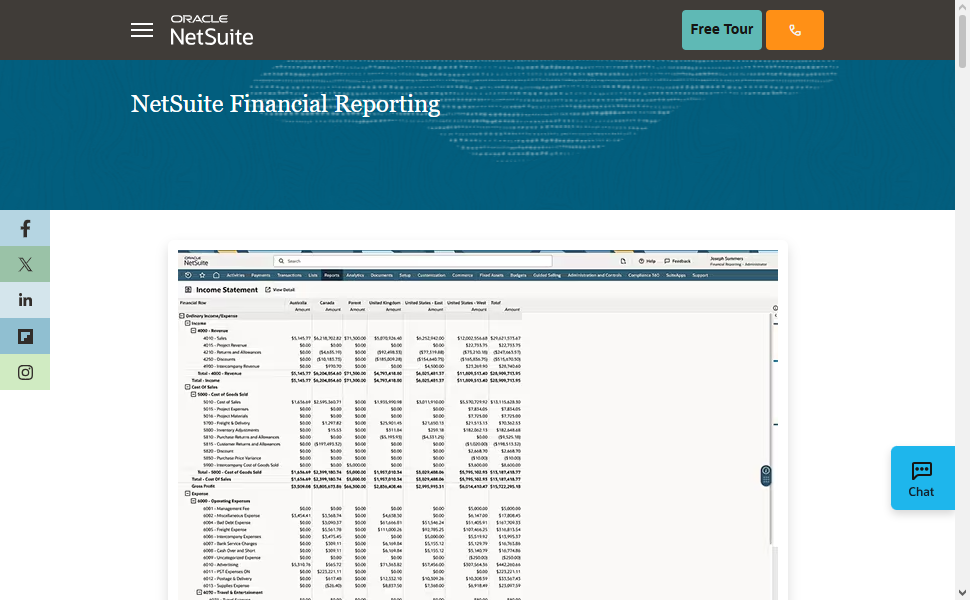Screen dimensions: 970x600
Task: Click the Income Statement report icon beside the title
Action: [188, 289]
